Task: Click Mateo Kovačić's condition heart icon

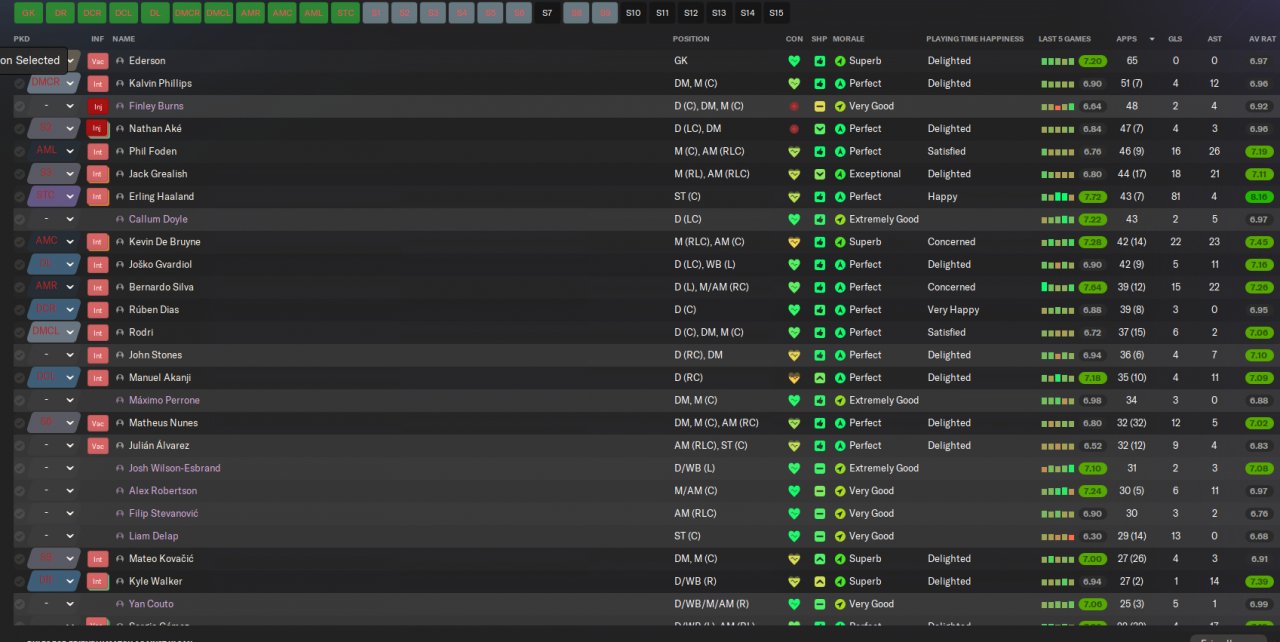Action: [794, 559]
